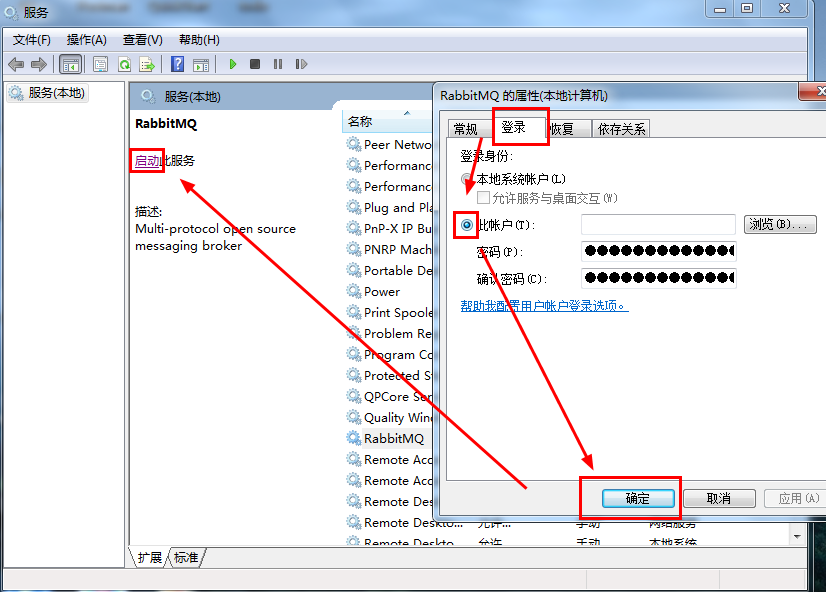826x592 pixels.
Task: Click the Back arrow in the toolbar
Action: point(16,64)
